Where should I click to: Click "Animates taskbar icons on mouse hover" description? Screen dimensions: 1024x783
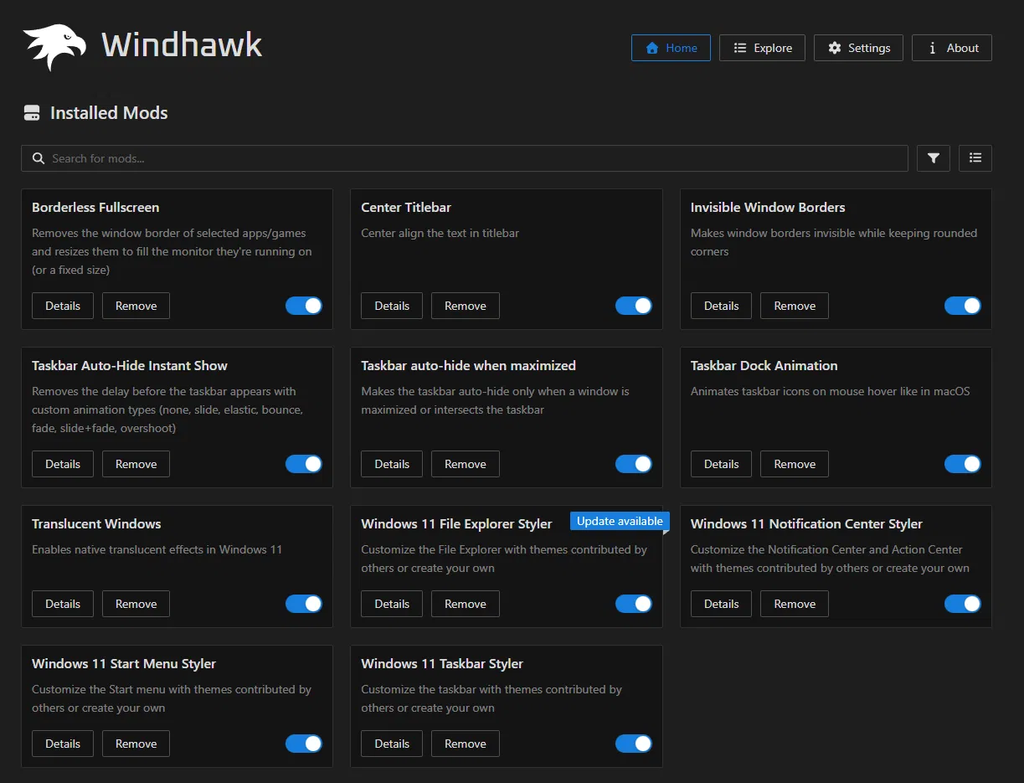coord(829,391)
